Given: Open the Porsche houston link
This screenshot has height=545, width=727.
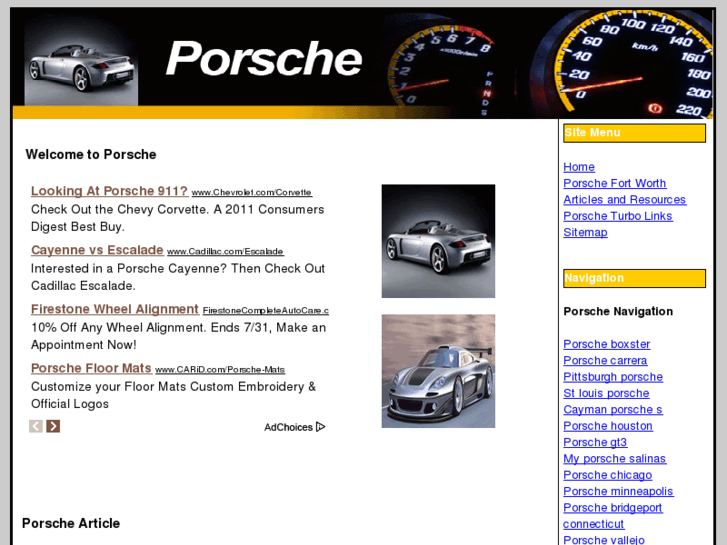Looking at the screenshot, I should pos(608,426).
